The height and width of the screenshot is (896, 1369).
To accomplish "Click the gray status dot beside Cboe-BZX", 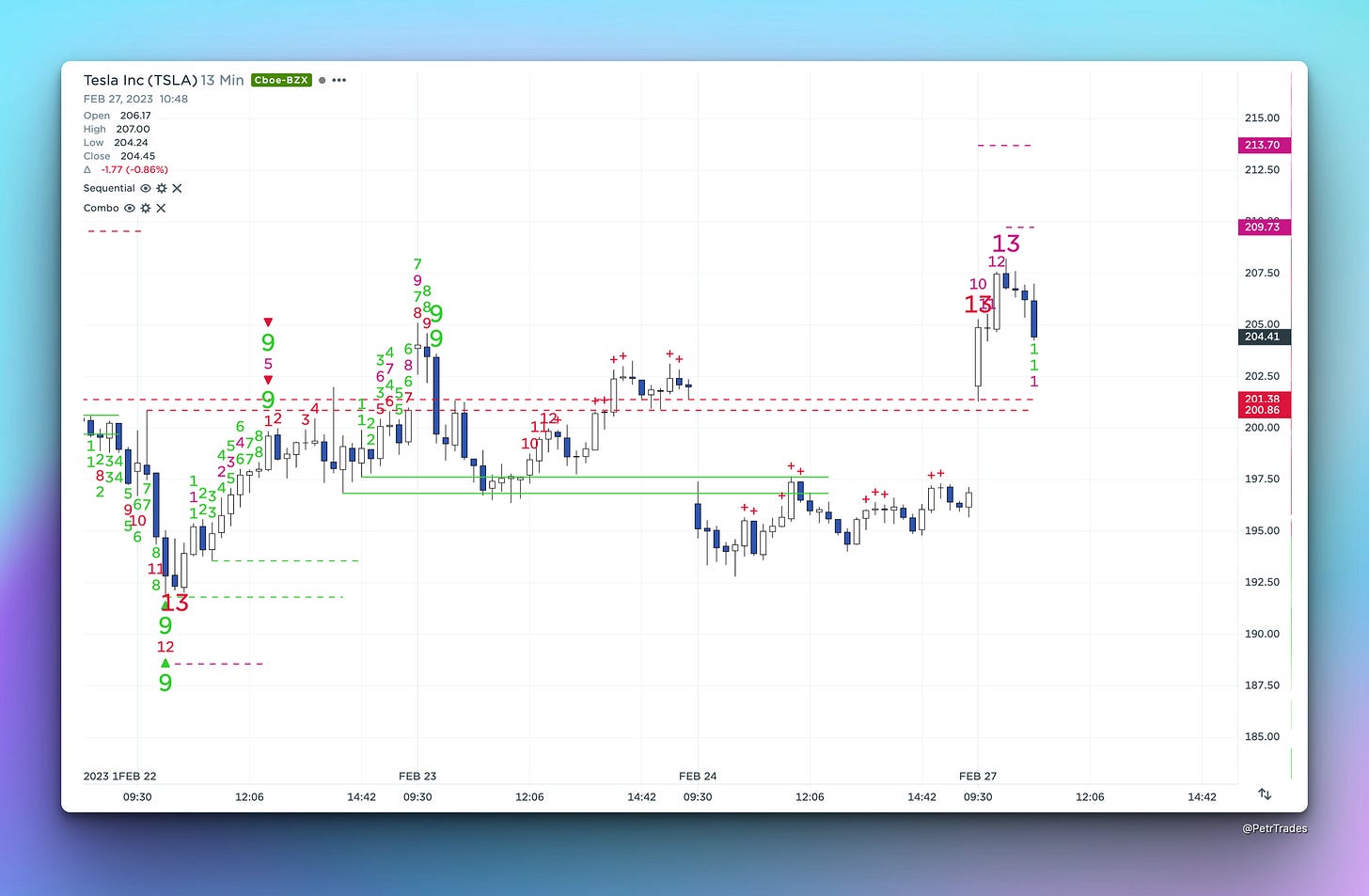I will 322,81.
